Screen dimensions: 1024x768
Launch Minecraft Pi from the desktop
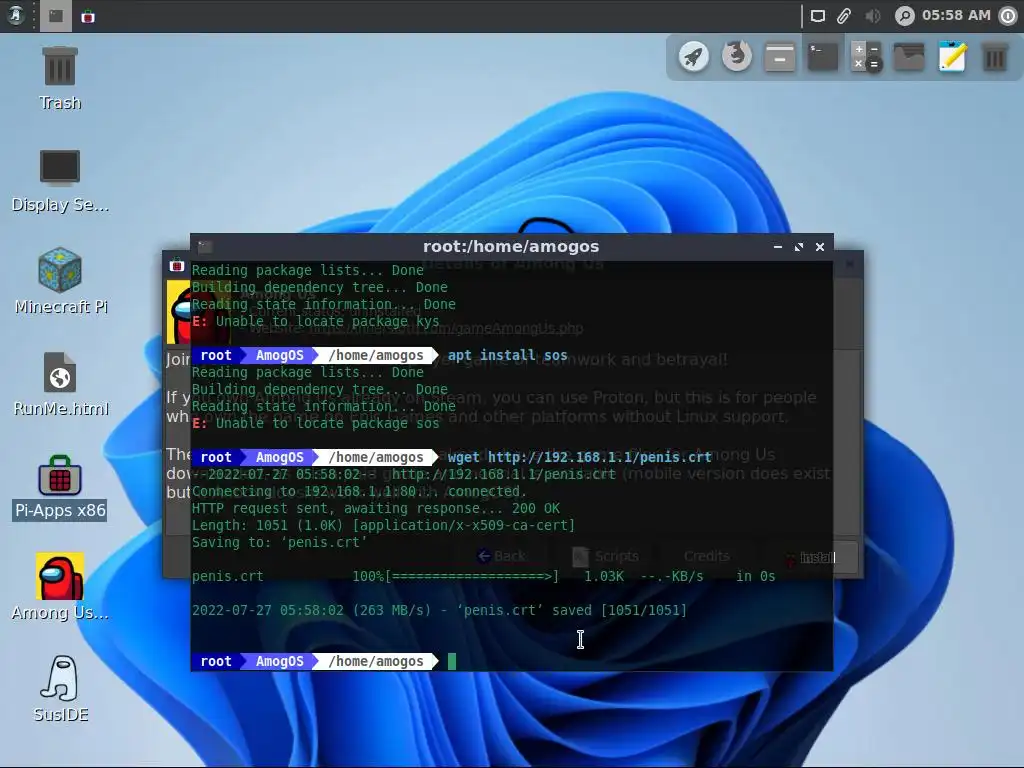[x=60, y=281]
